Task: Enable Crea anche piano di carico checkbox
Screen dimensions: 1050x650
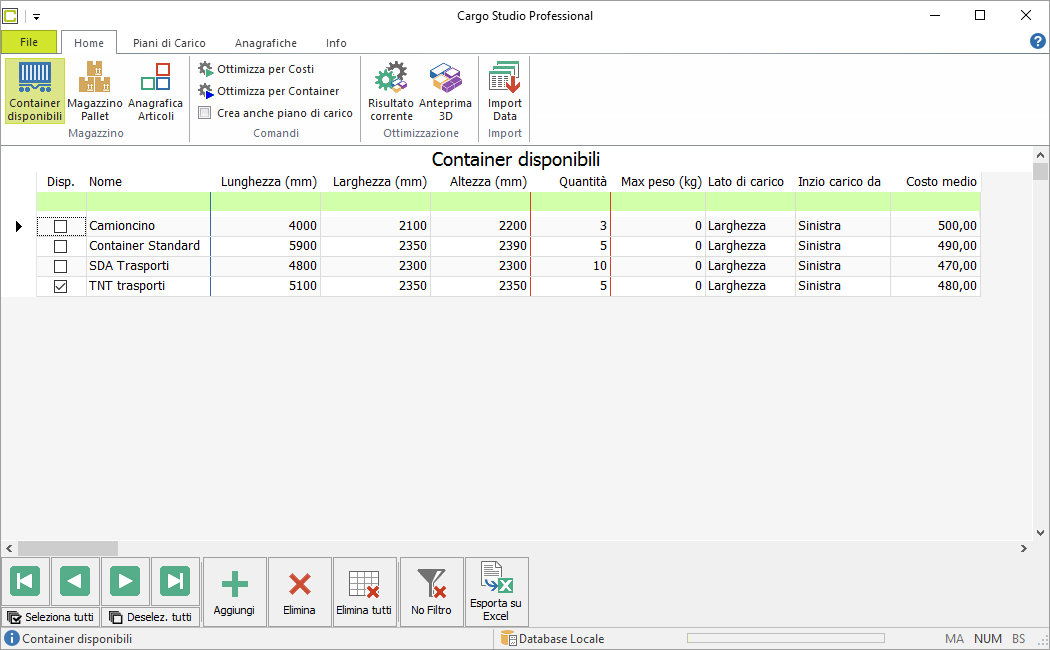Action: [205, 113]
